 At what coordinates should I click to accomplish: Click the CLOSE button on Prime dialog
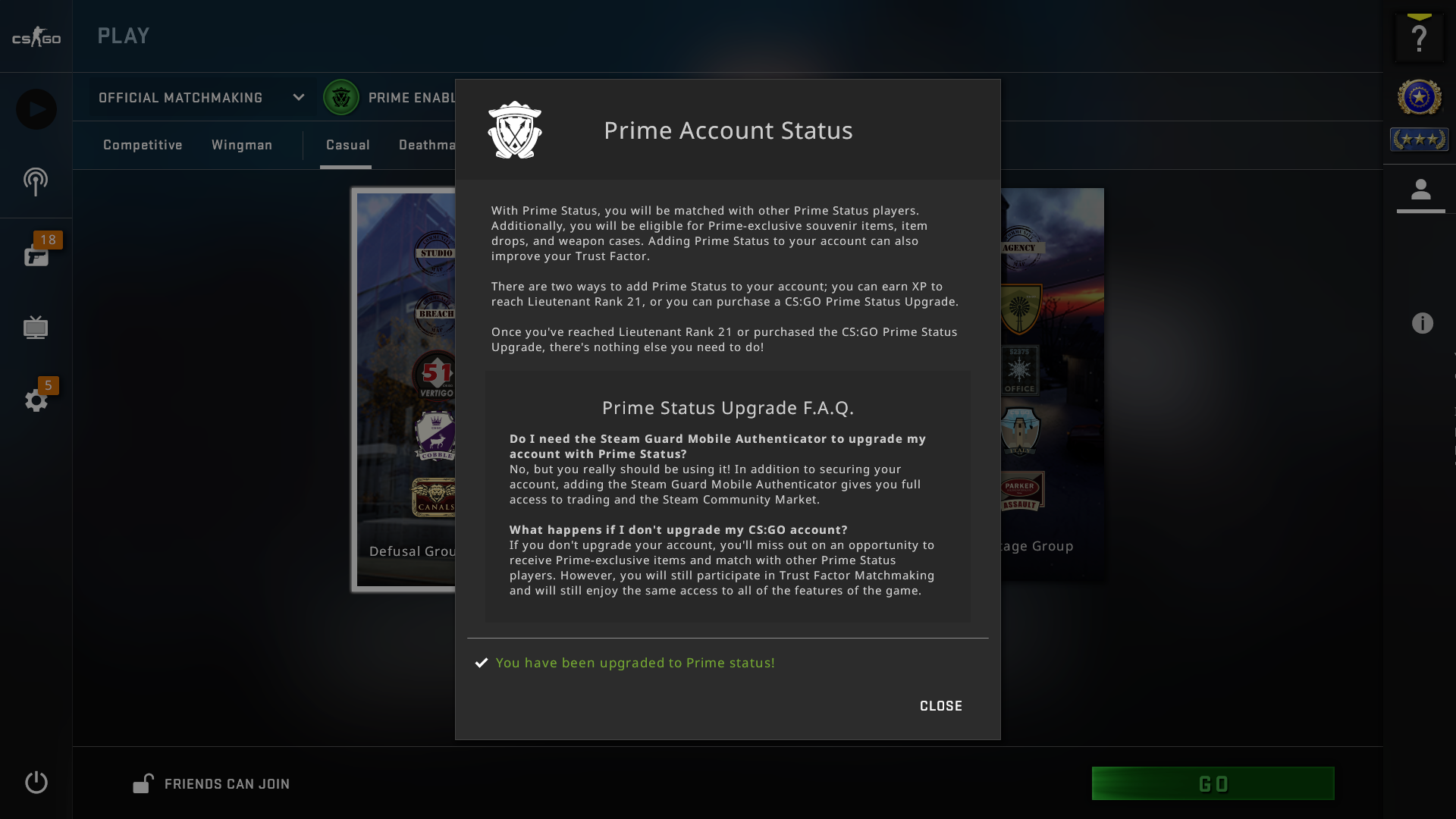[941, 706]
